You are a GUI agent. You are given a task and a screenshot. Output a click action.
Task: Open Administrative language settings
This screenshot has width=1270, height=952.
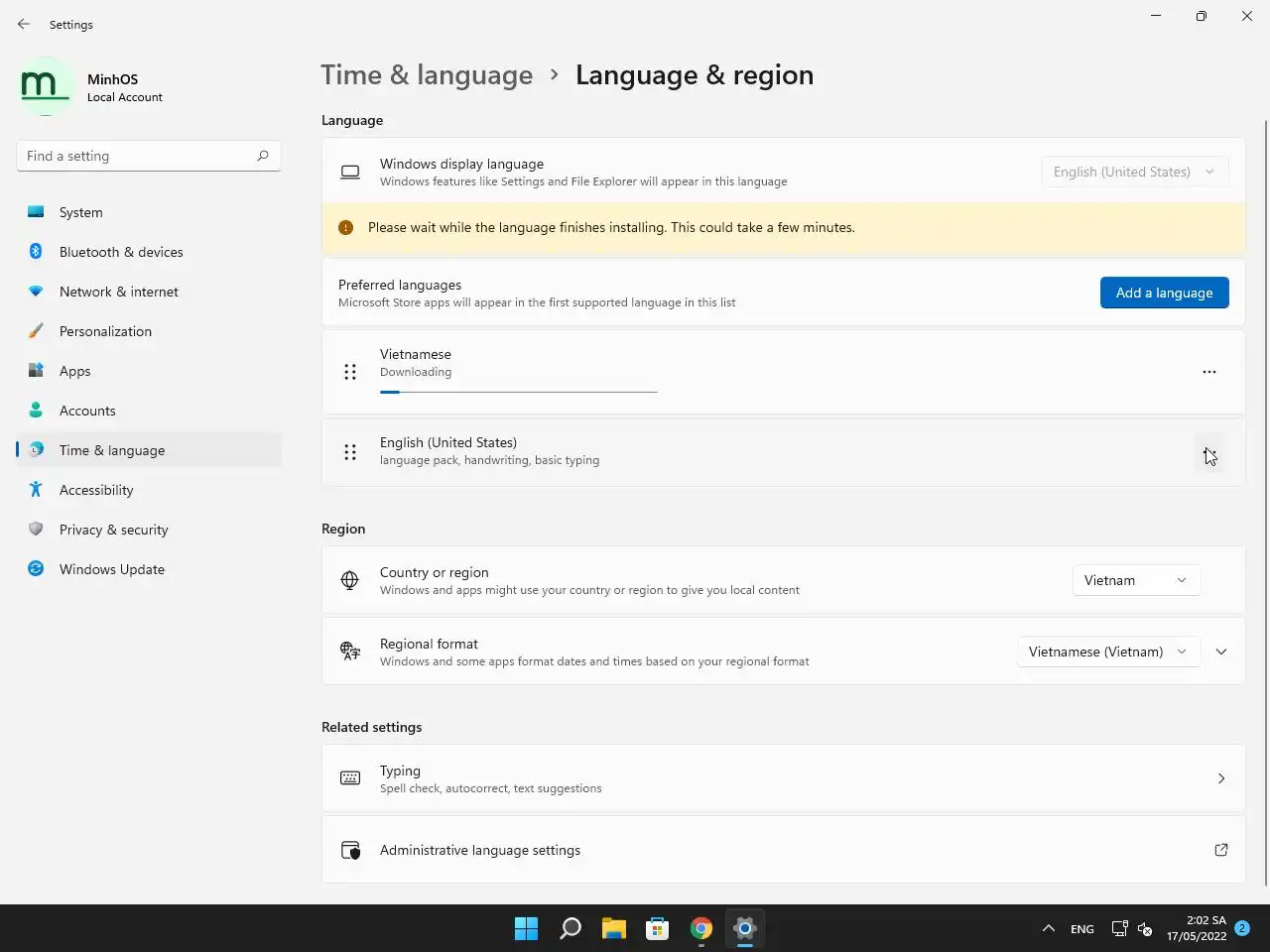(783, 850)
